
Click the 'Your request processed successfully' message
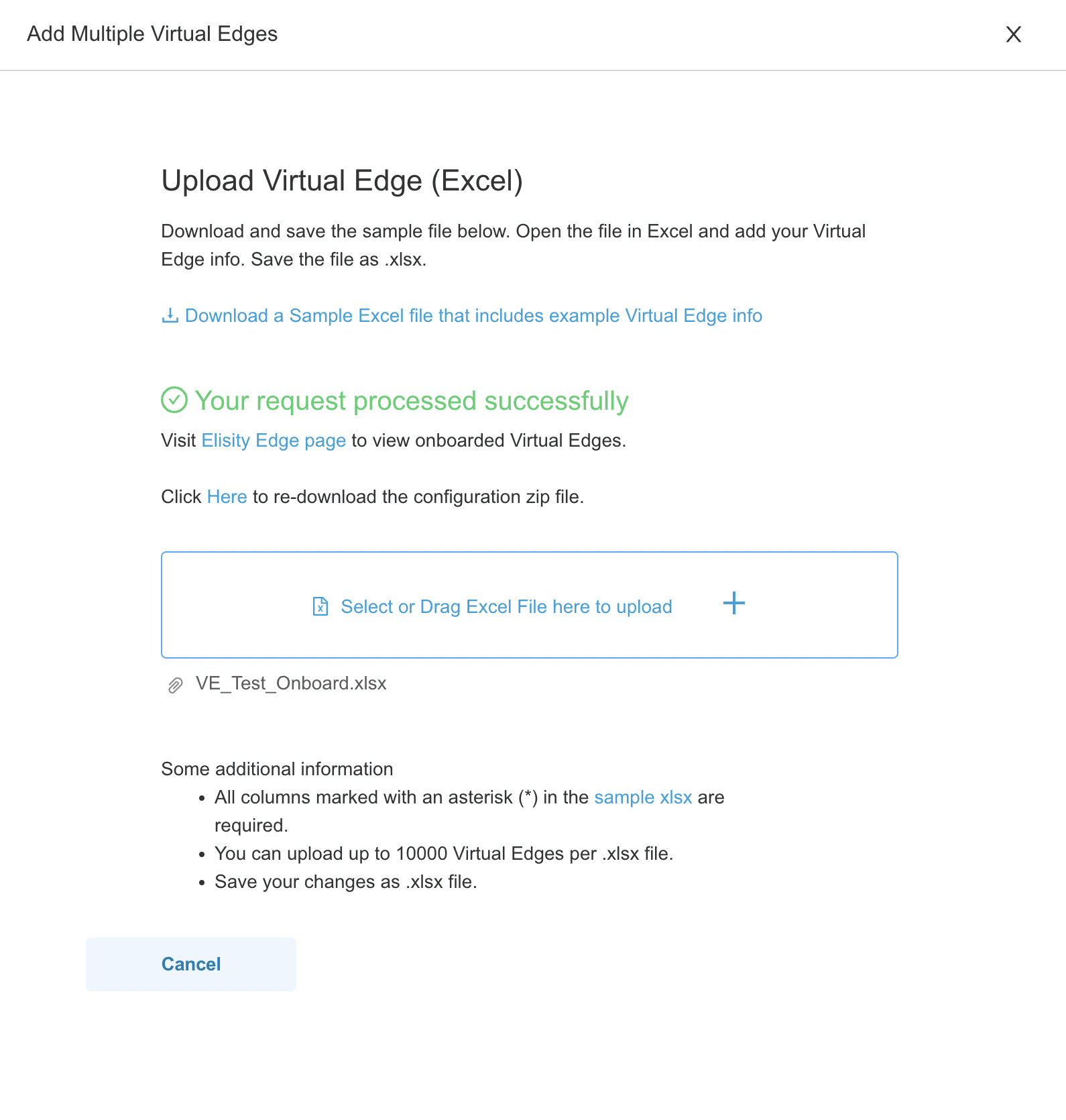pos(412,401)
